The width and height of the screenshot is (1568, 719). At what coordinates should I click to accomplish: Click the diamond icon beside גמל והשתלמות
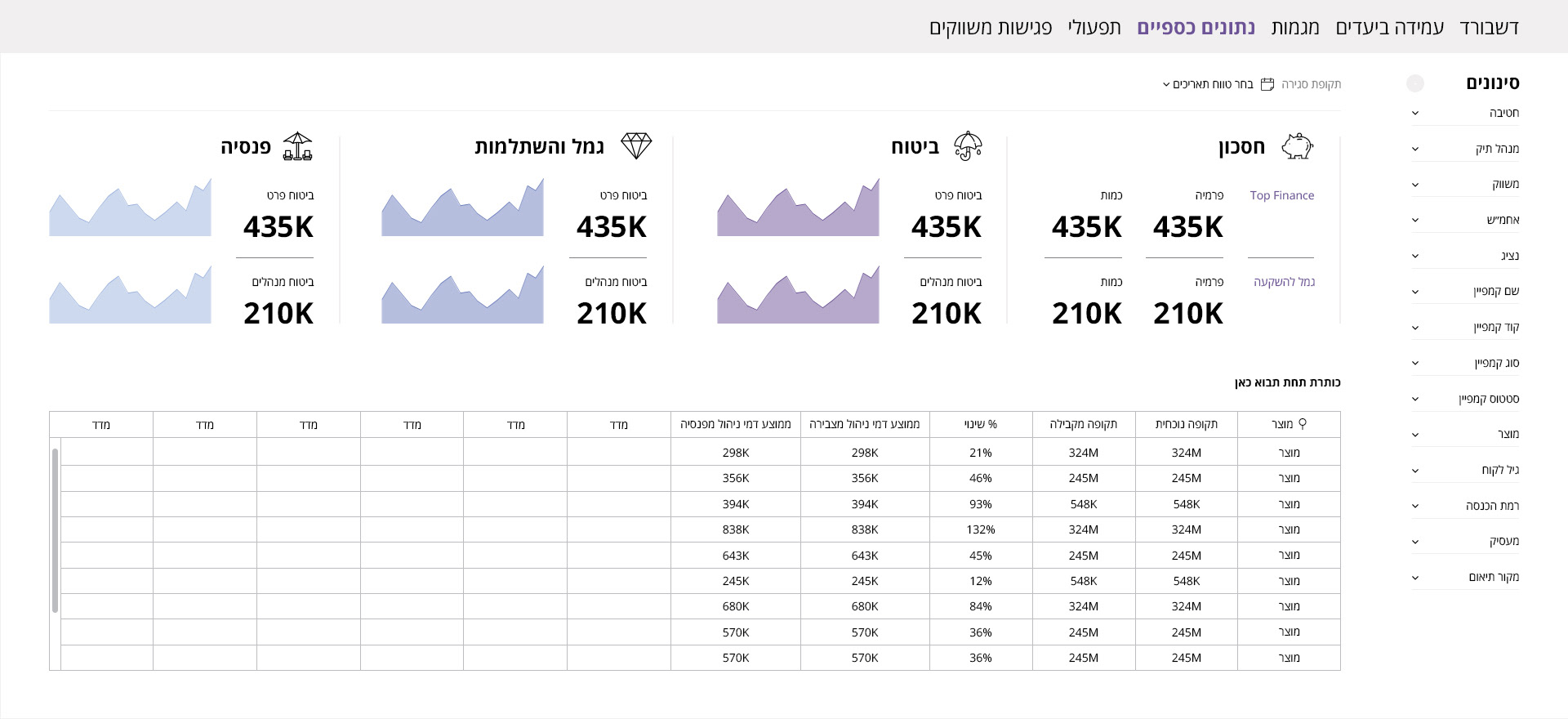636,146
